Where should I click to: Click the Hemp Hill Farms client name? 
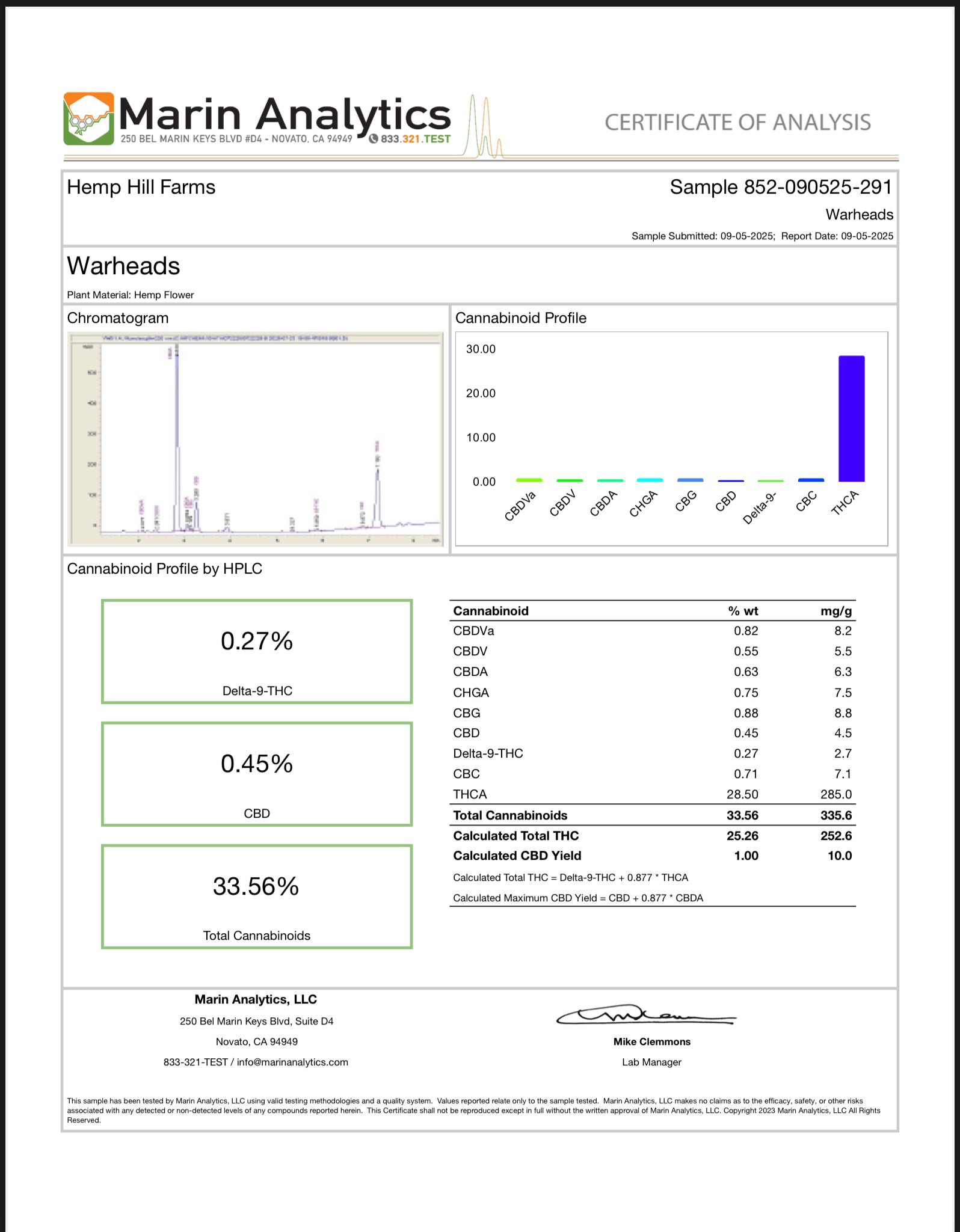141,187
